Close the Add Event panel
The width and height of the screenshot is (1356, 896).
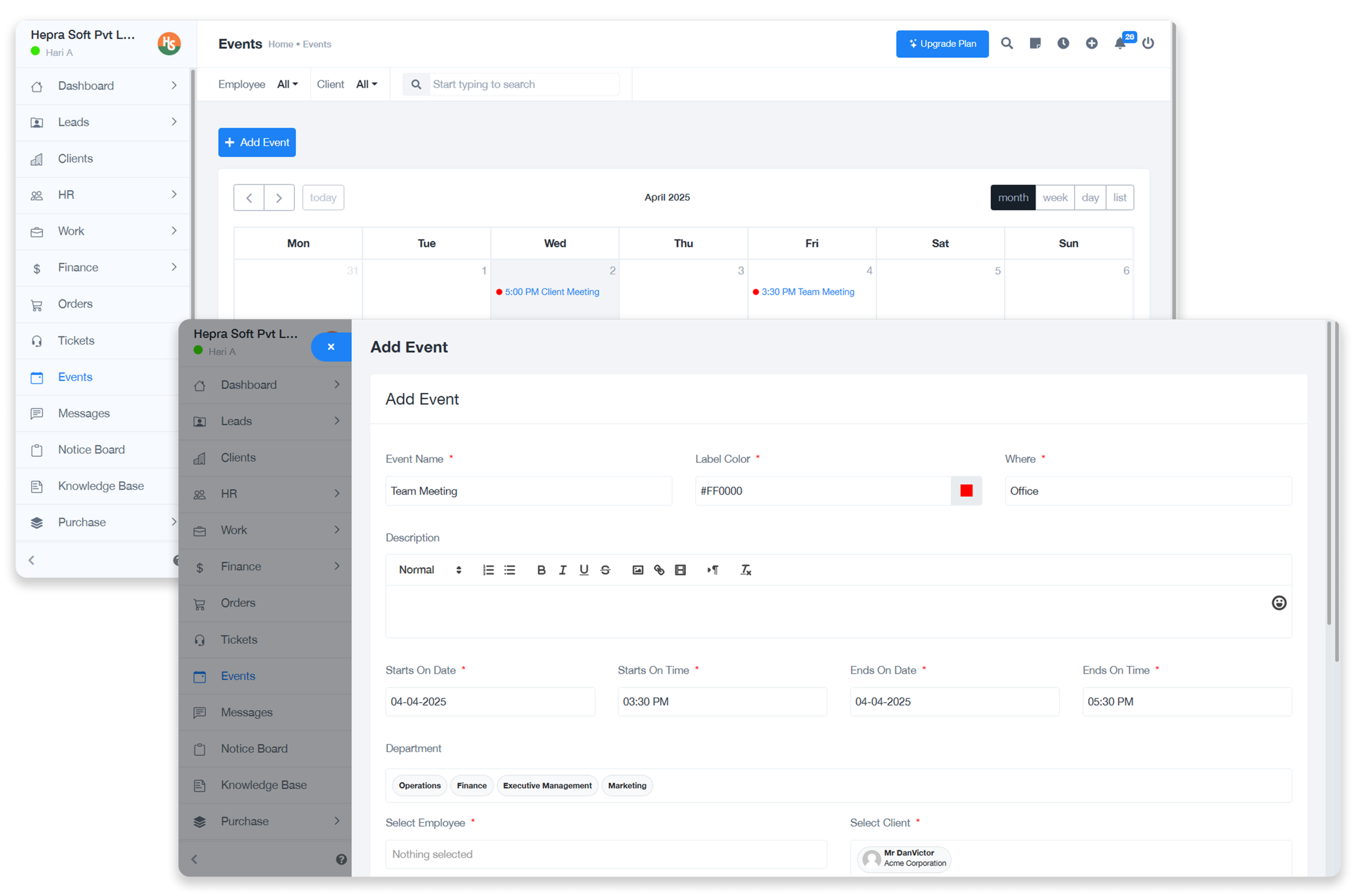click(x=331, y=347)
